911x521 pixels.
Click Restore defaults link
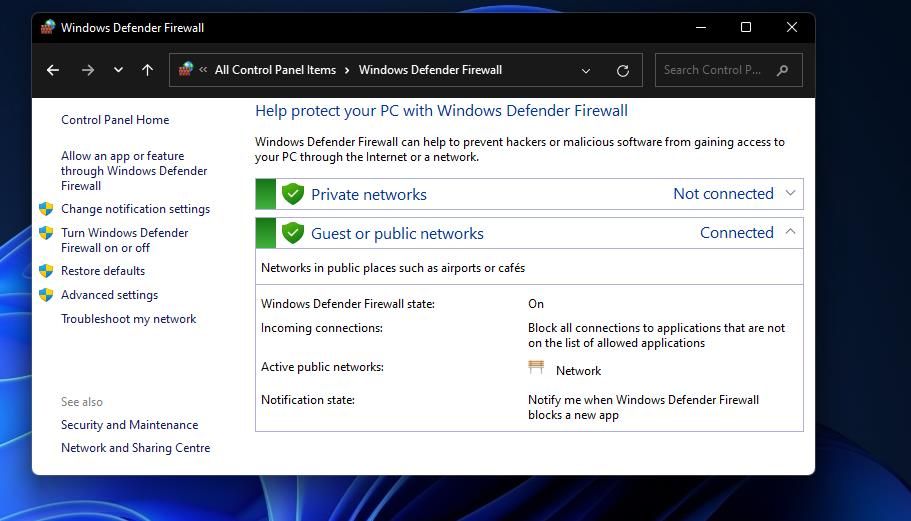coord(103,271)
